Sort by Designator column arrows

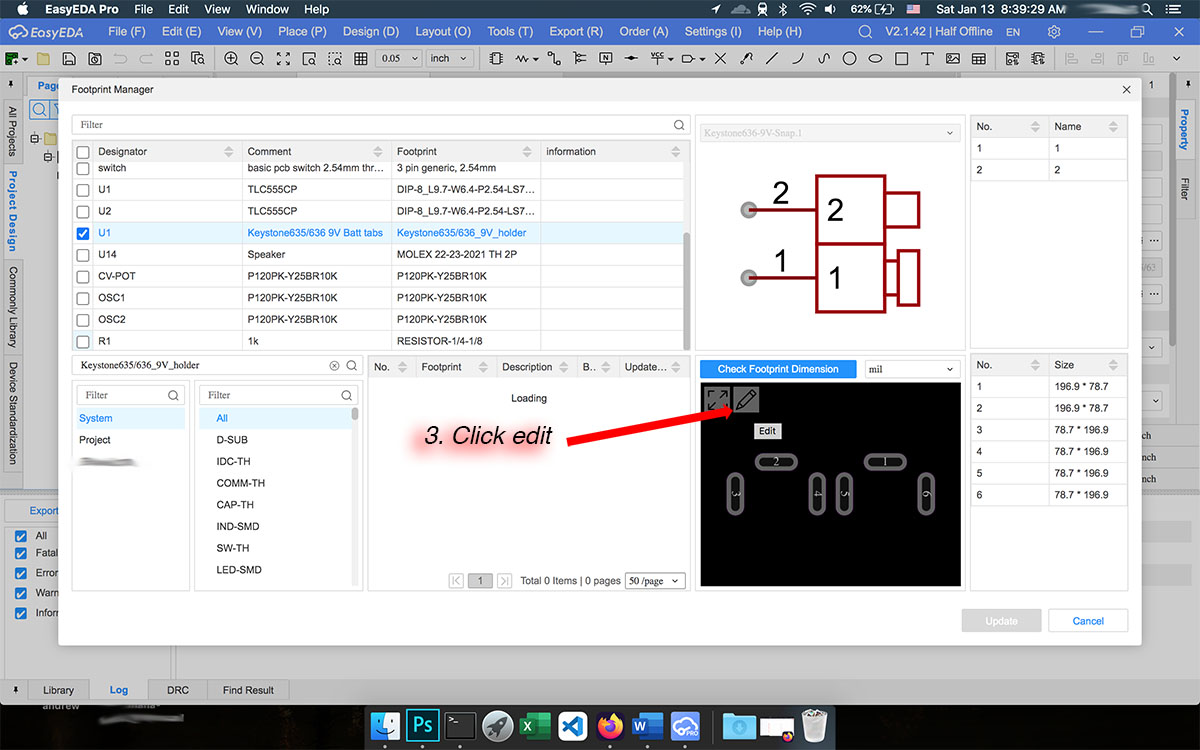(x=229, y=152)
